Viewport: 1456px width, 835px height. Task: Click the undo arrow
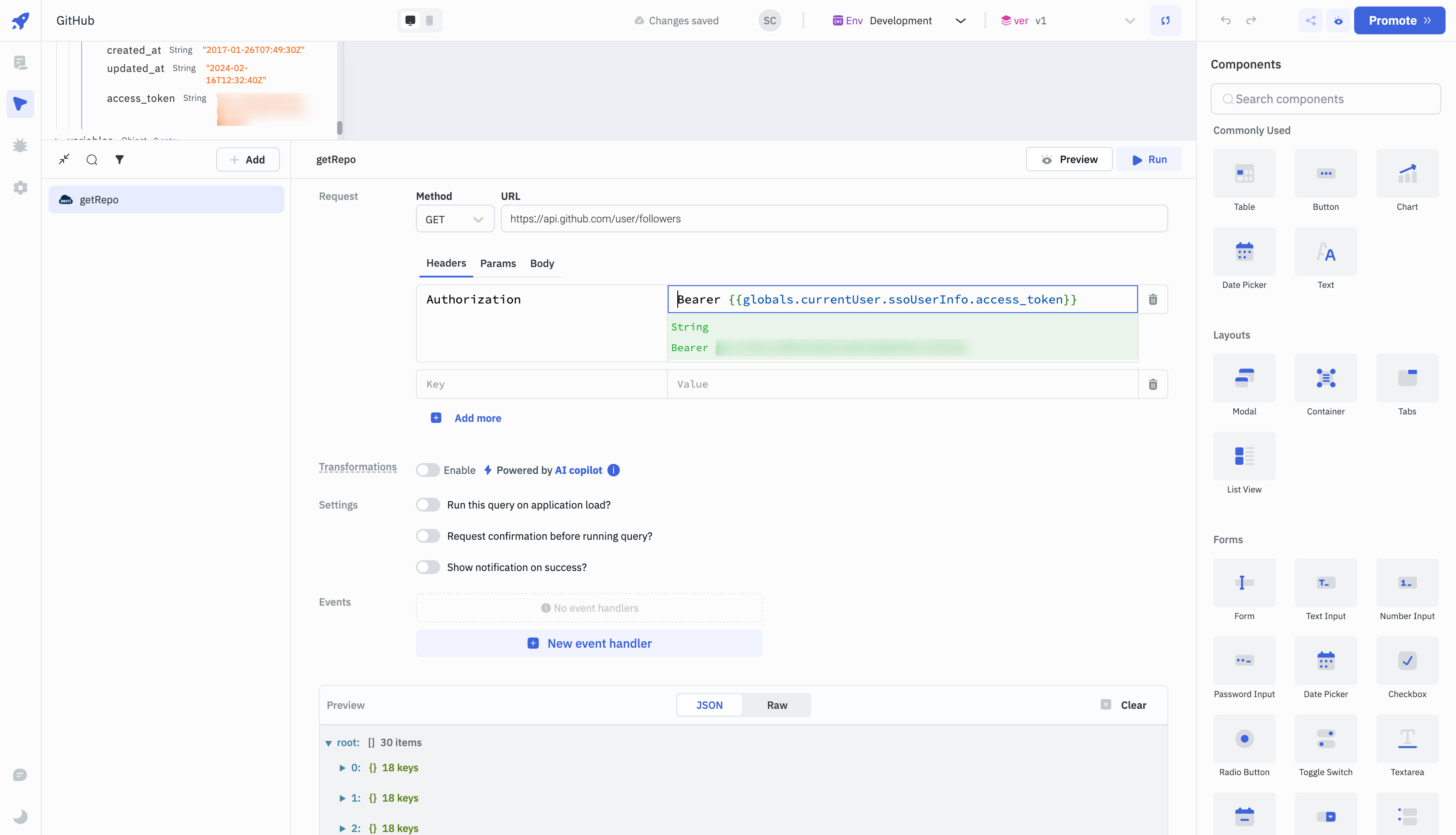[x=1225, y=21]
